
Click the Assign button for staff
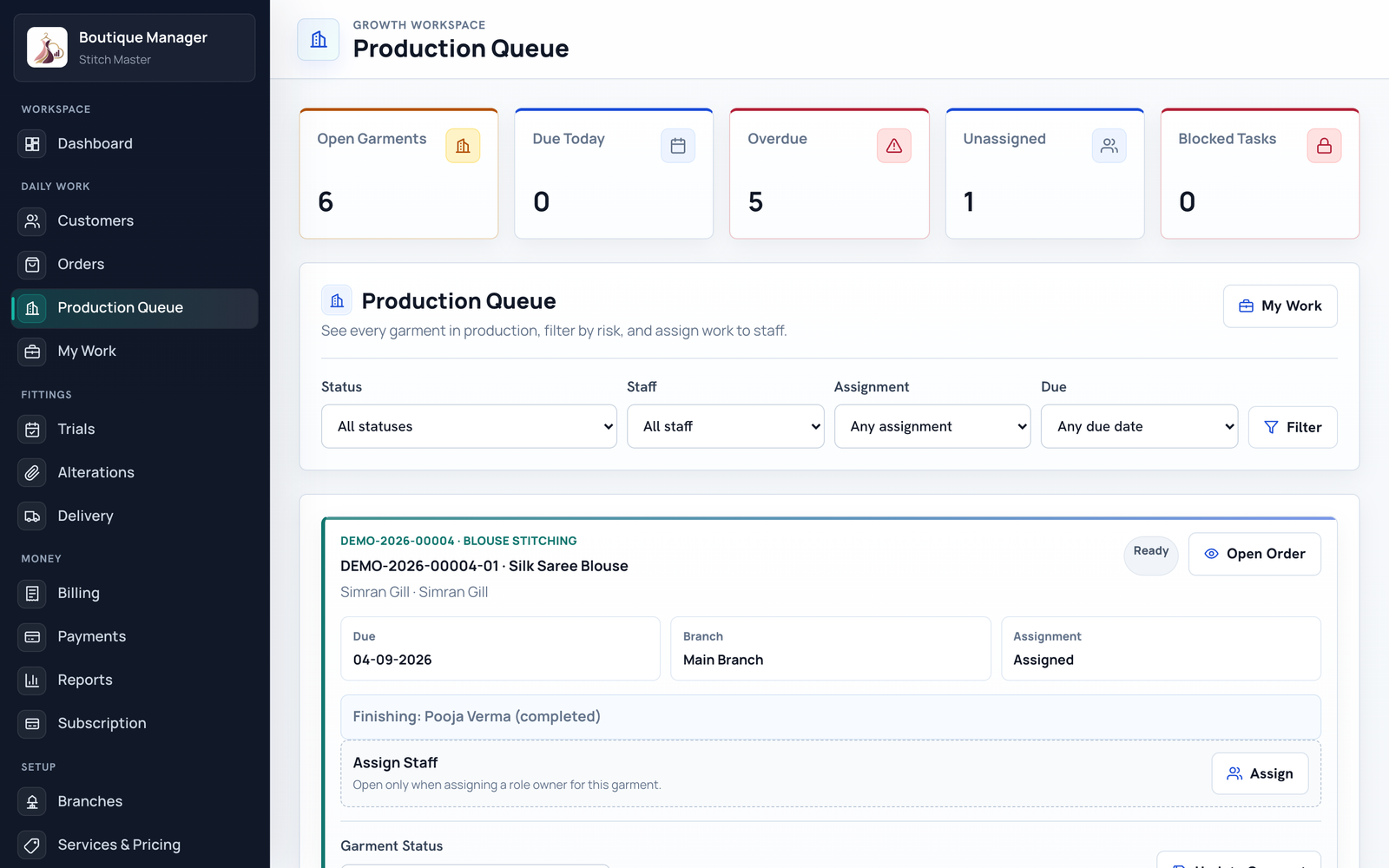(x=1260, y=773)
